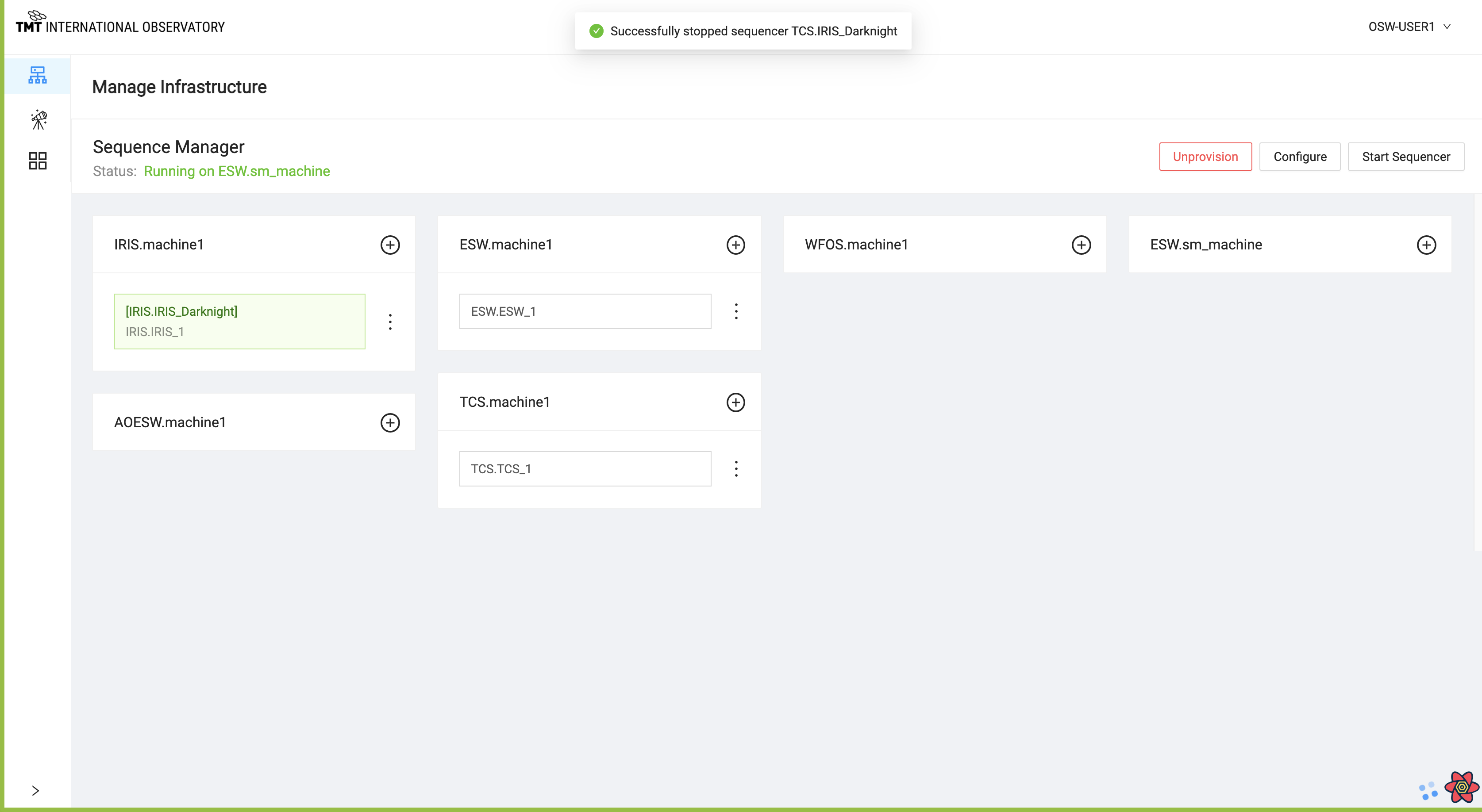The width and height of the screenshot is (1482, 812).
Task: Add a component to AOESW.machine1 via plus icon
Action: [390, 422]
